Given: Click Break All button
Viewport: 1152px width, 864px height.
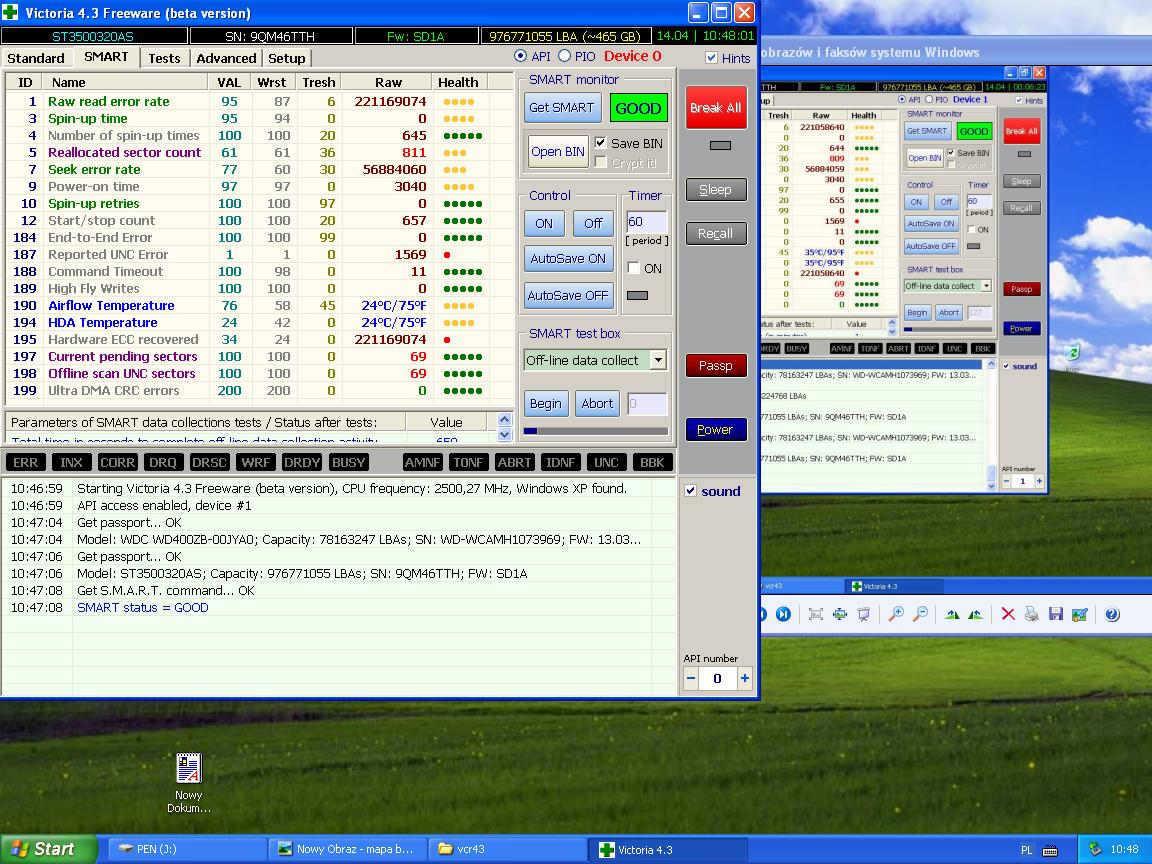Looking at the screenshot, I should click(x=716, y=108).
